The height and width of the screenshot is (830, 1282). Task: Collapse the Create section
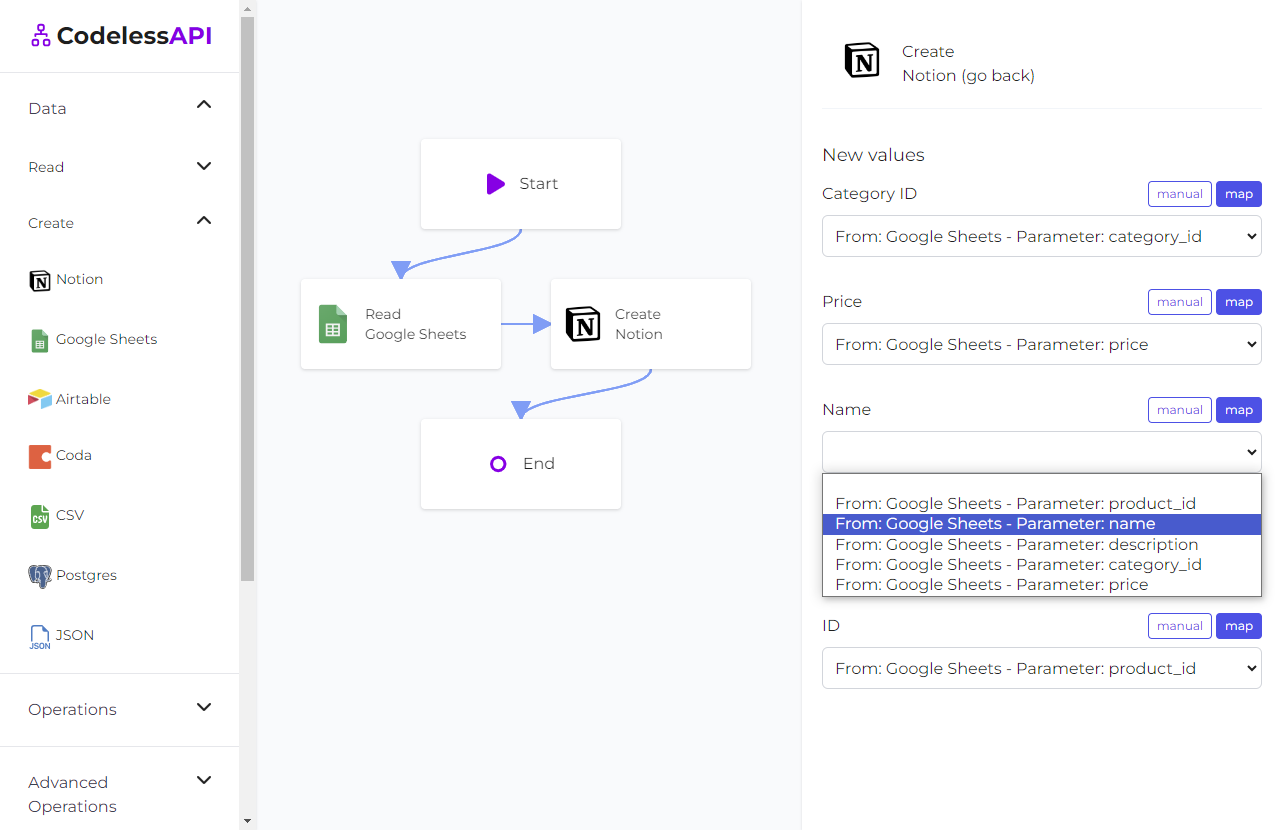point(204,220)
